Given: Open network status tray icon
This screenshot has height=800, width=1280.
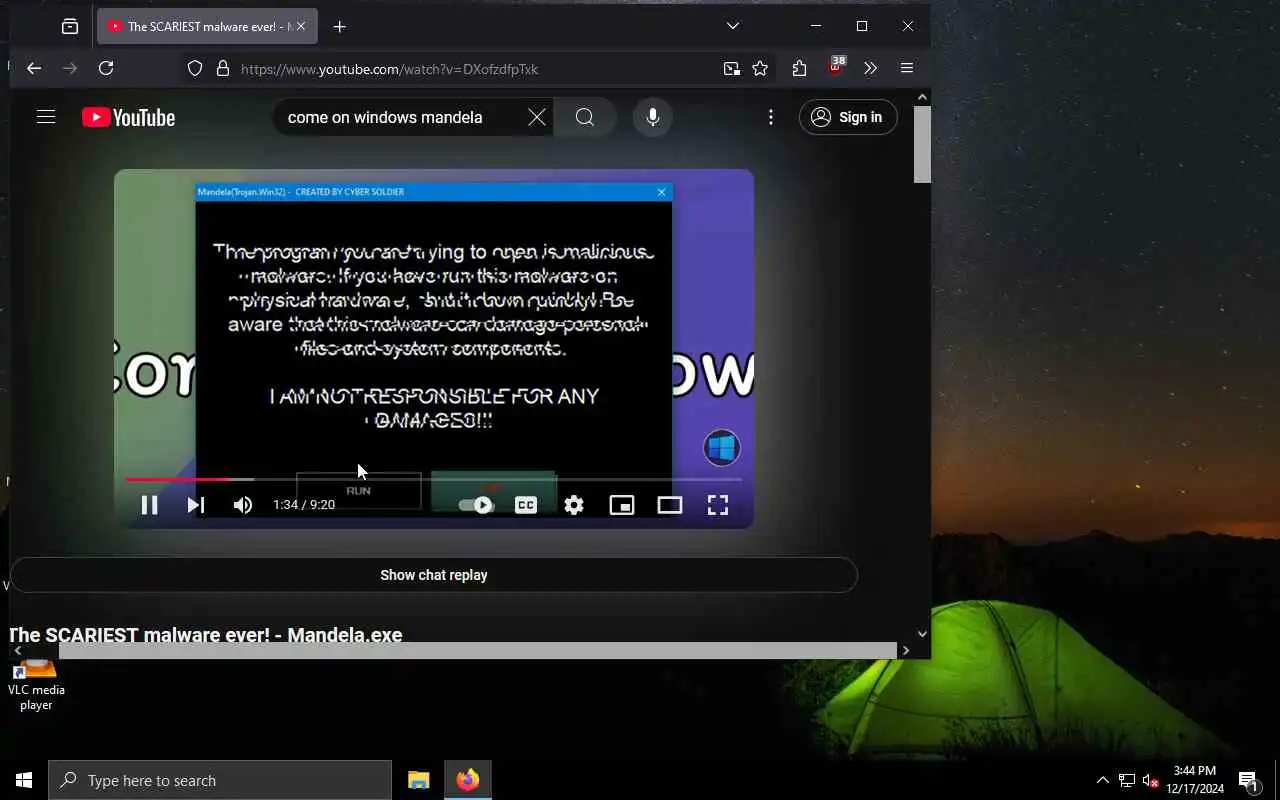Looking at the screenshot, I should (1127, 780).
